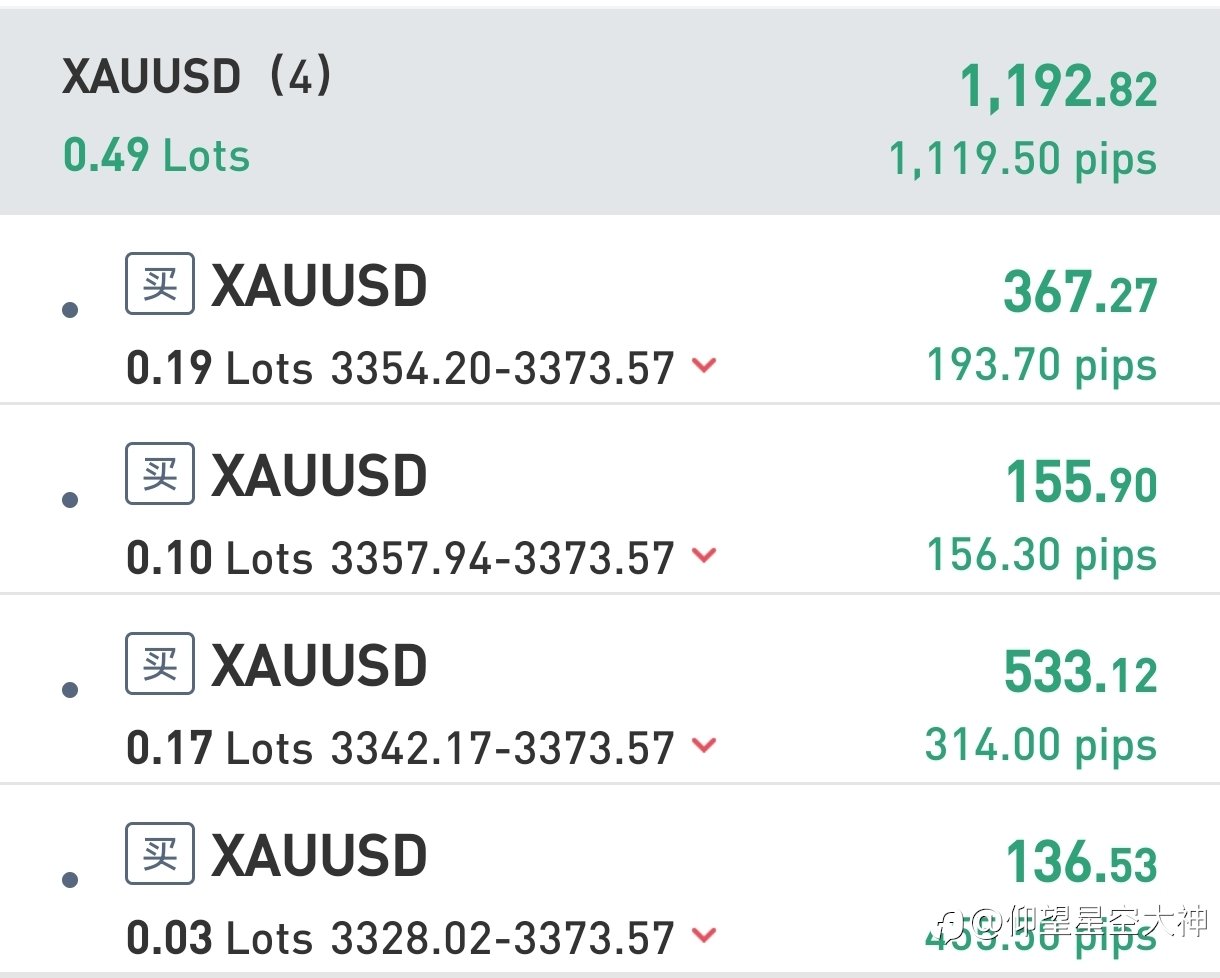
Task: Expand the red chevron after 3328.02-3373.57
Action: click(704, 935)
